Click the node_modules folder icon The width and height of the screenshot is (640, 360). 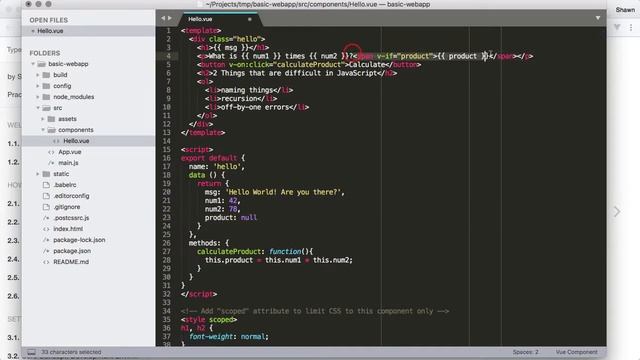click(46, 97)
